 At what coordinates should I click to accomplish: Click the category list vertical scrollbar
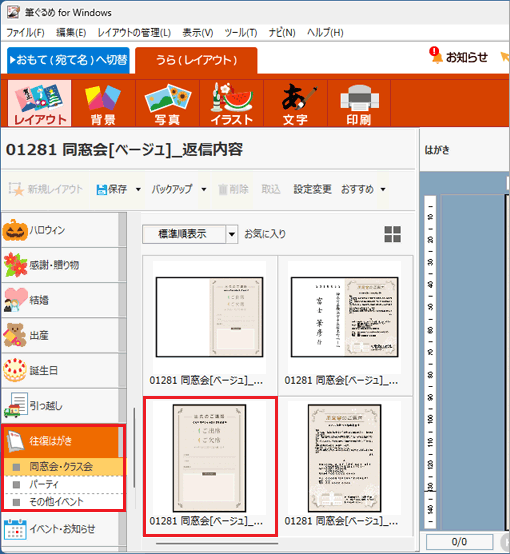point(134,448)
